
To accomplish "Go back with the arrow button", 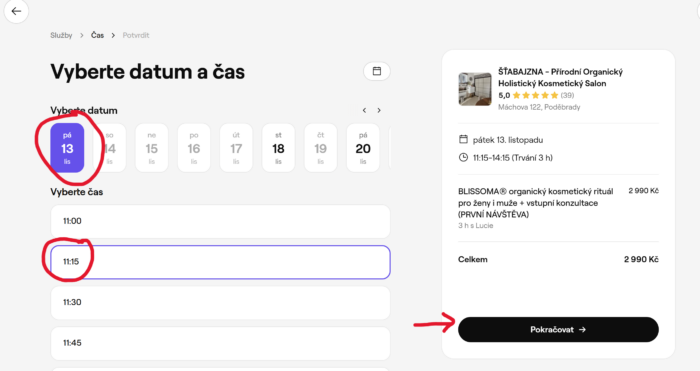I will pyautogui.click(x=16, y=11).
